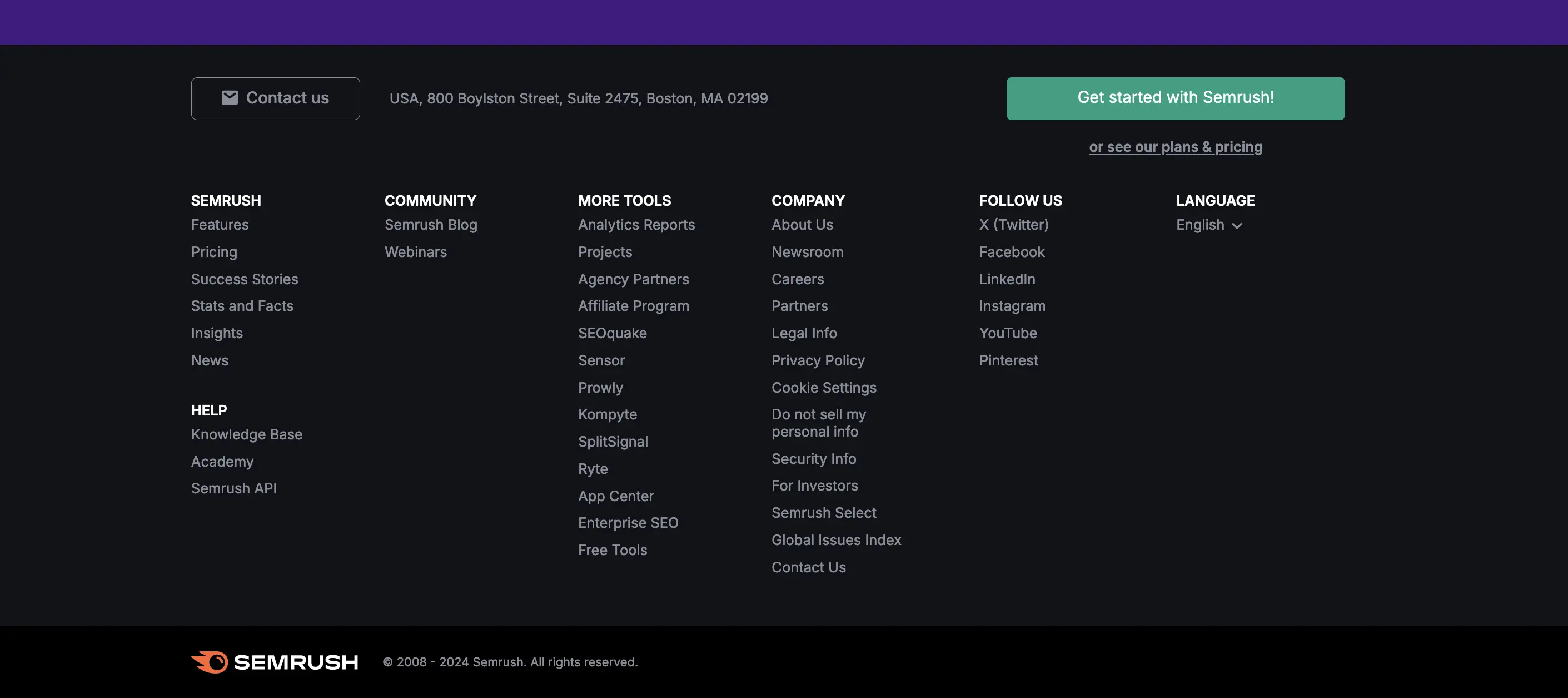Open the News link
The height and width of the screenshot is (698, 1568).
click(210, 360)
